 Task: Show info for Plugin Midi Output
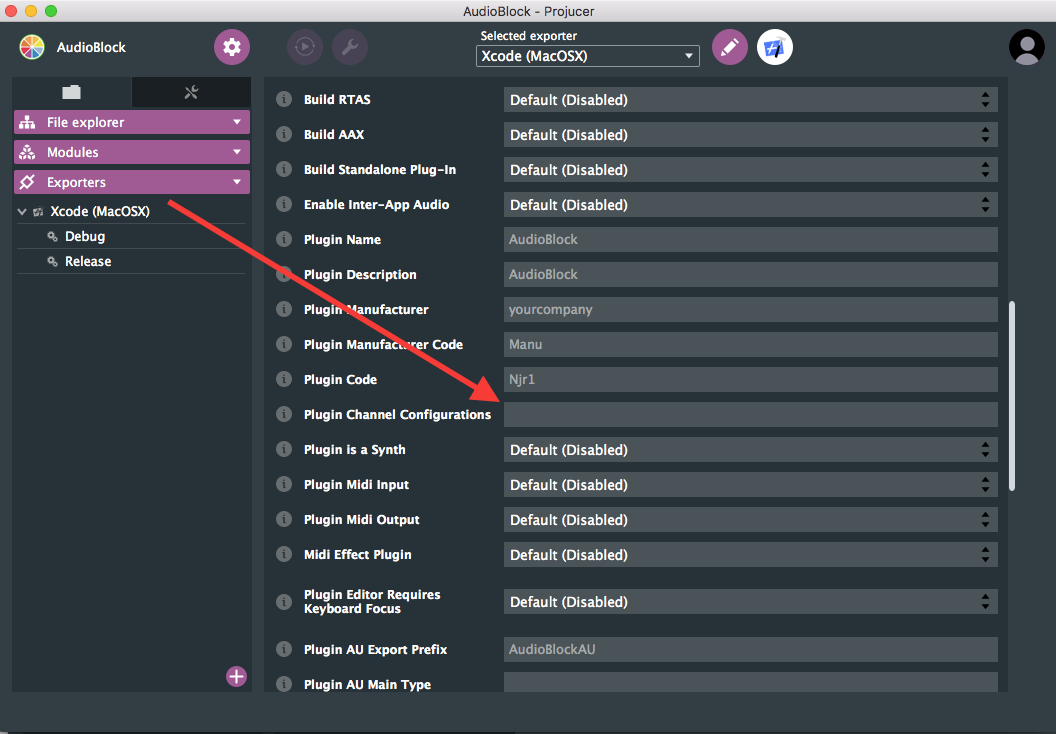[x=284, y=519]
